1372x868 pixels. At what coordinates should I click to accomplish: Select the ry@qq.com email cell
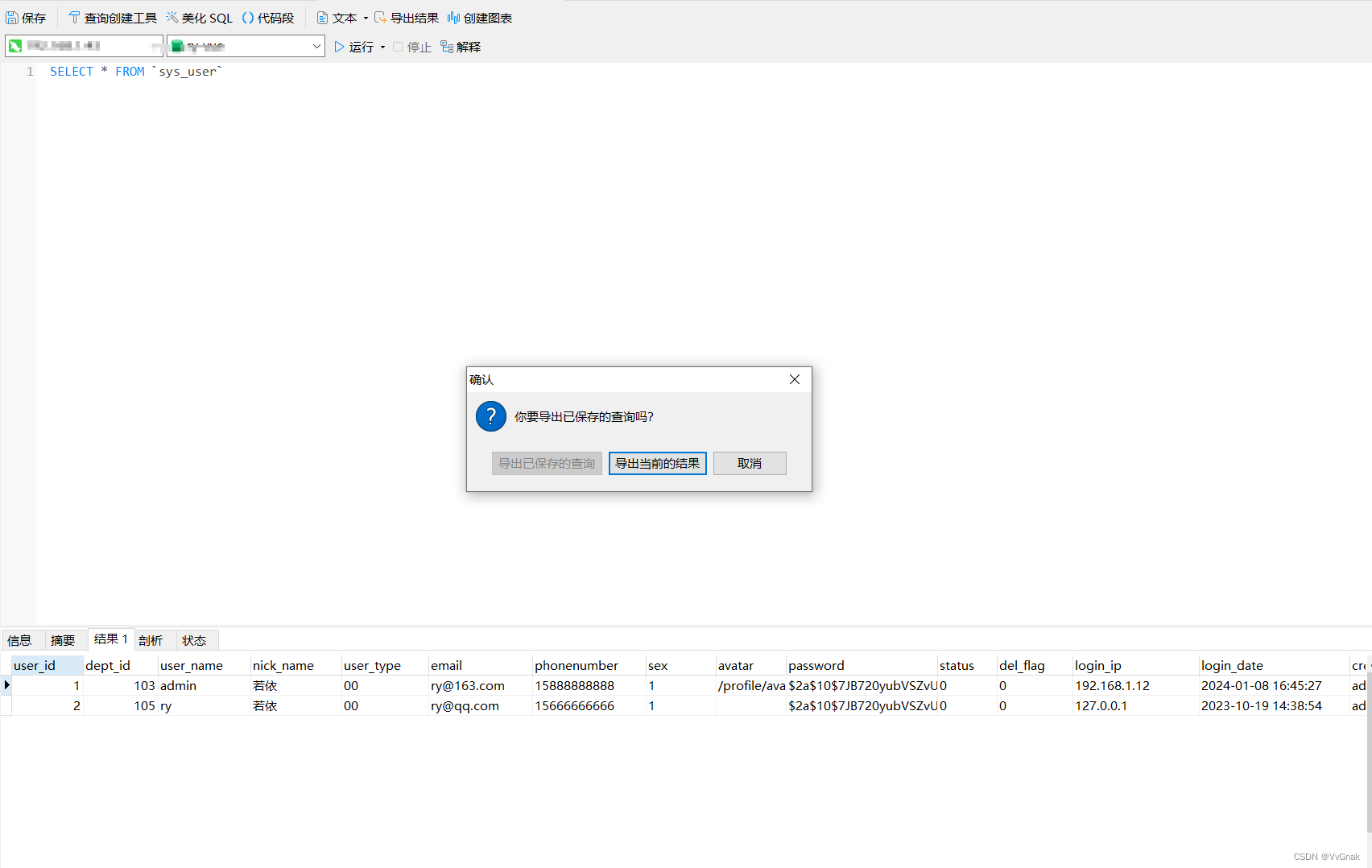point(479,705)
